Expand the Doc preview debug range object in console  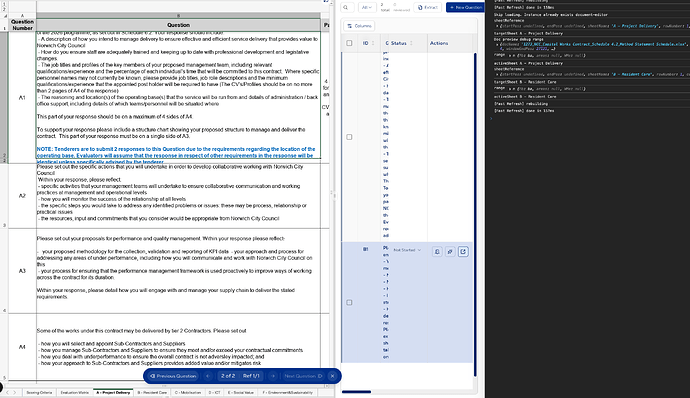click(x=497, y=44)
